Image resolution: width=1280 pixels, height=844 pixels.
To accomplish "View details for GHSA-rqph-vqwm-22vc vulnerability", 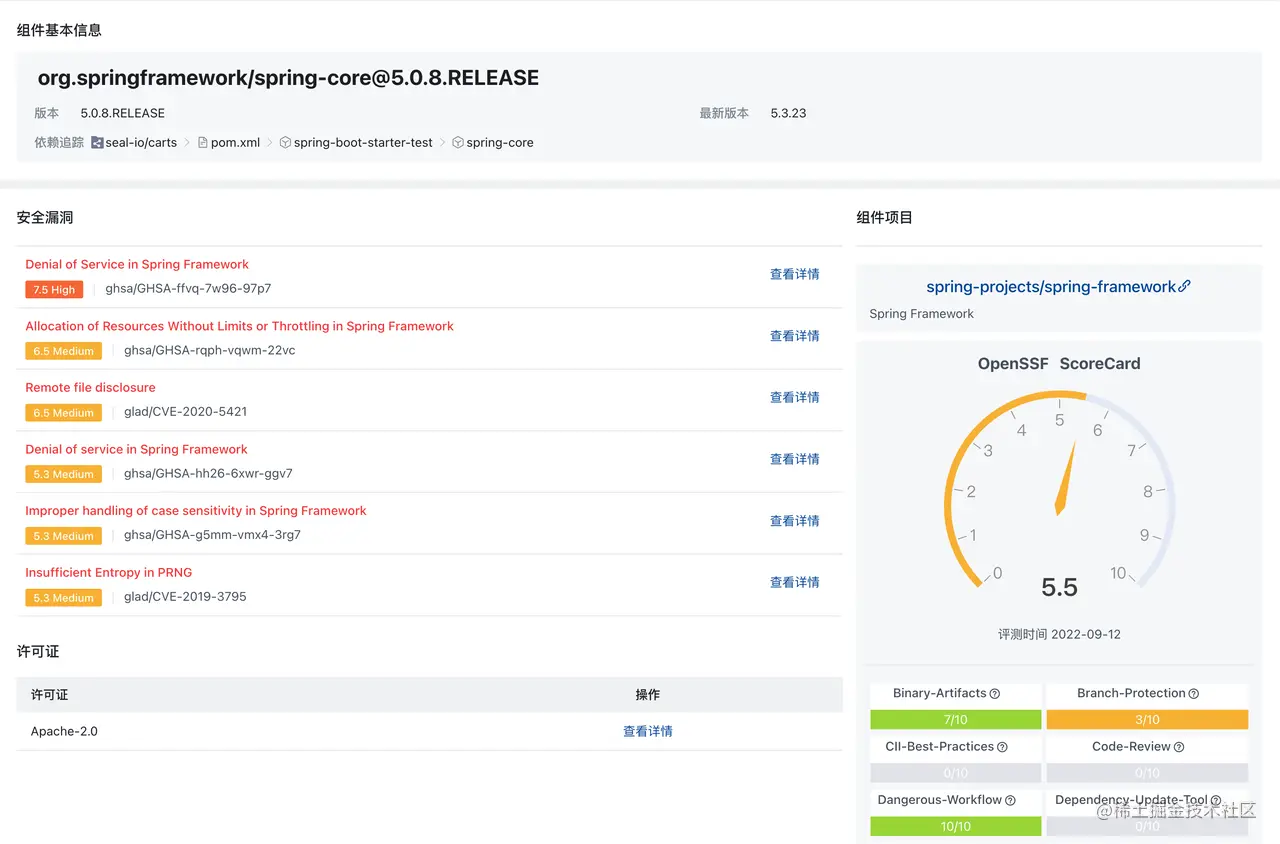I will [x=795, y=336].
